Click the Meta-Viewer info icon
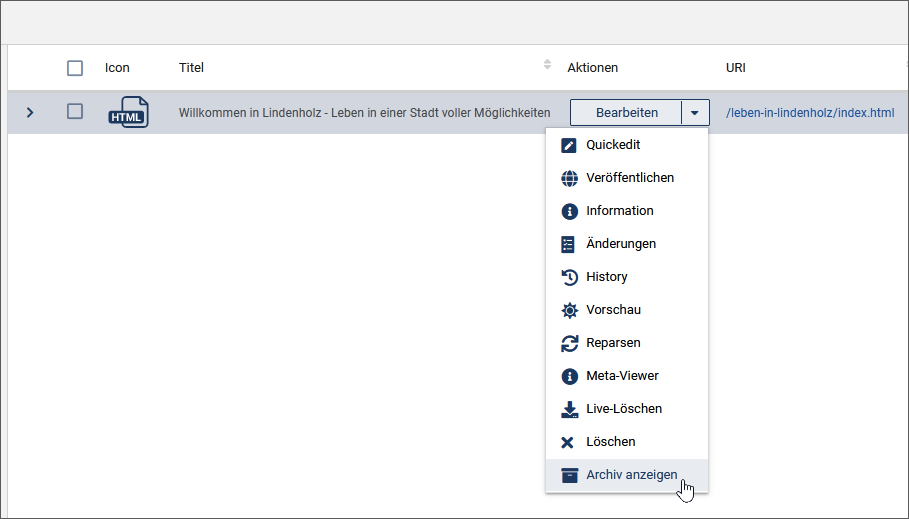The height and width of the screenshot is (519, 909). (x=569, y=376)
